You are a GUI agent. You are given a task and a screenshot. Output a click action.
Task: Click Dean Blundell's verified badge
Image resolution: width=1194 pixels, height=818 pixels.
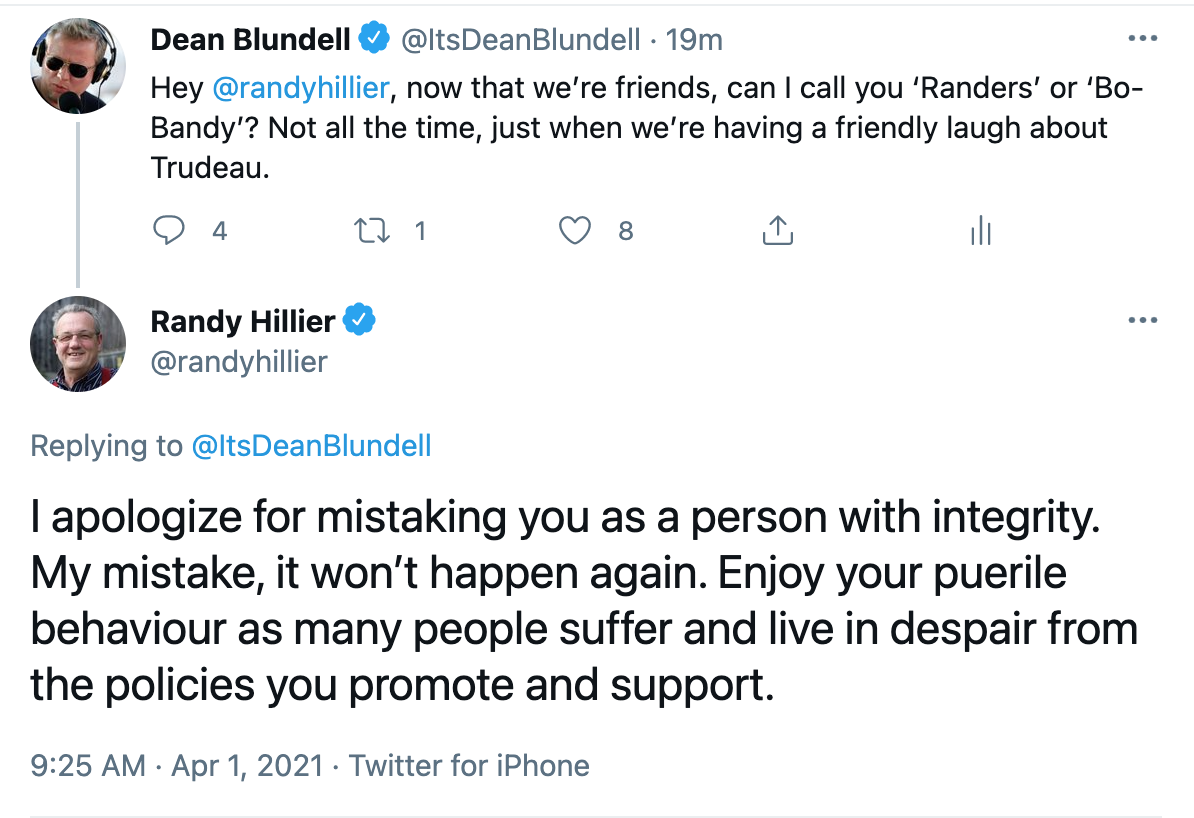coord(374,38)
